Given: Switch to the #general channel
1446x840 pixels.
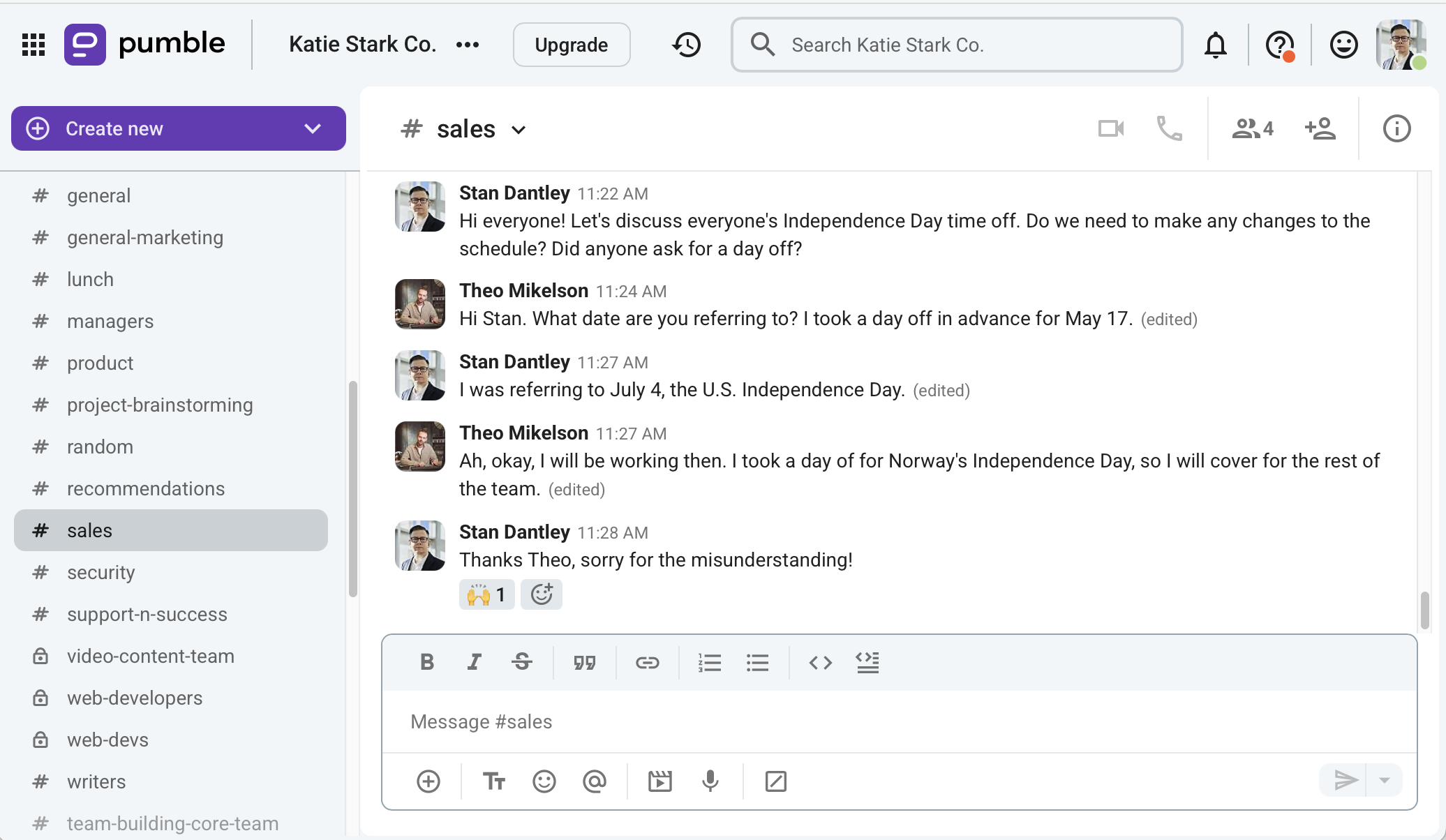Looking at the screenshot, I should tap(98, 195).
